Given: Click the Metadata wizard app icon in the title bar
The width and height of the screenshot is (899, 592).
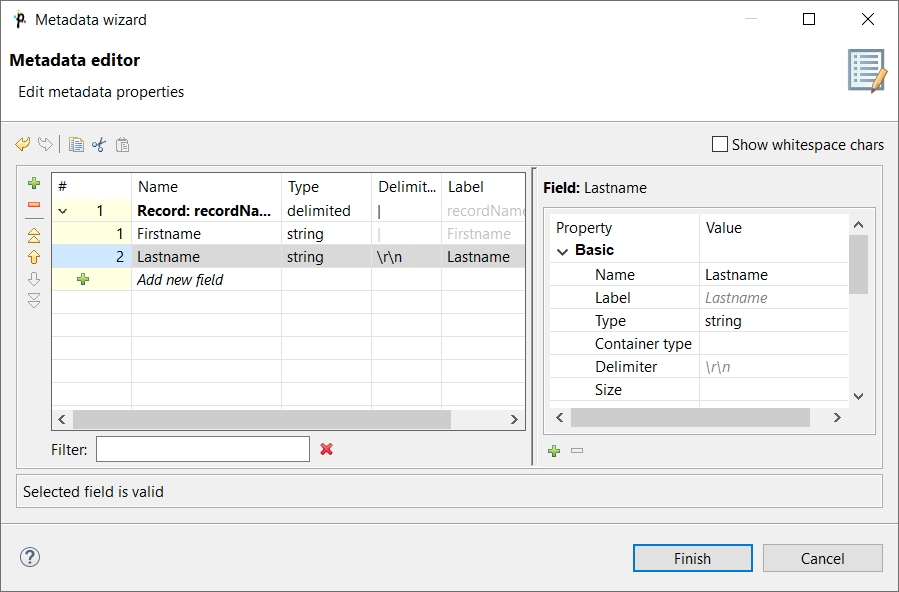Looking at the screenshot, I should 20,19.
